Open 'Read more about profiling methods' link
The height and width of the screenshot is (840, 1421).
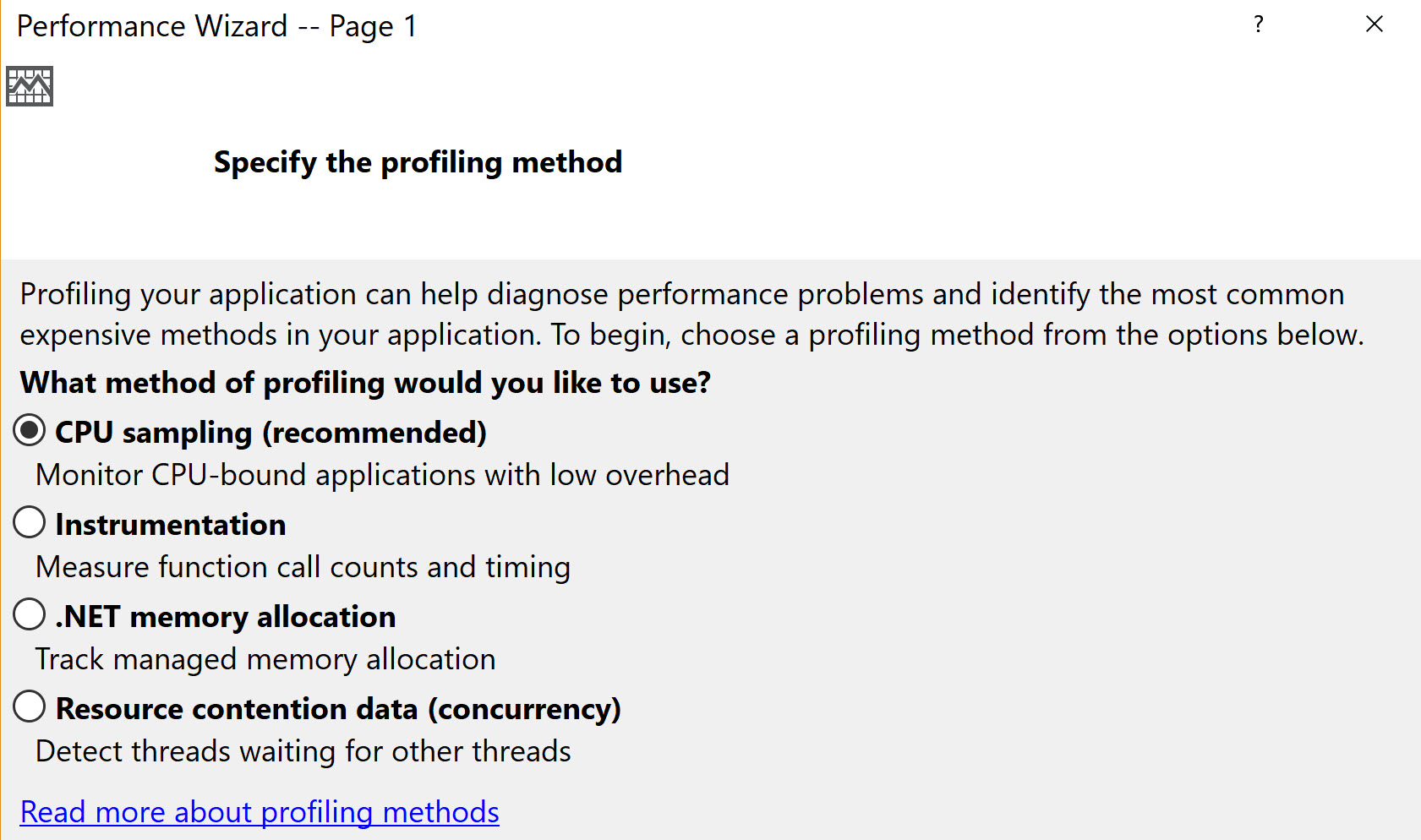[260, 812]
